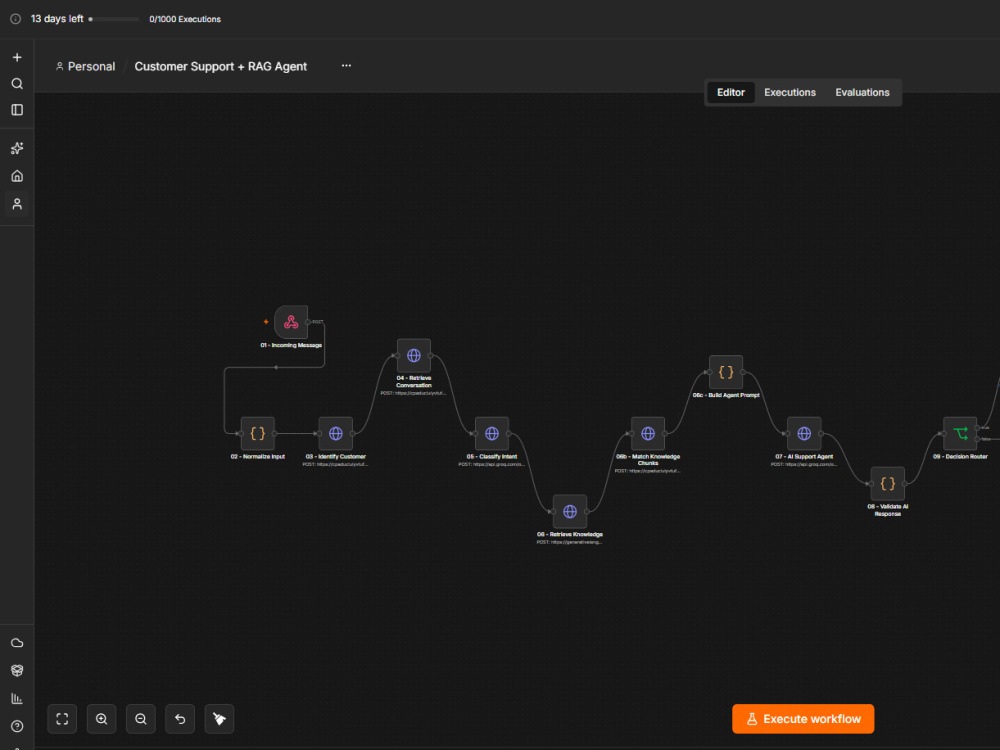
Task: Click the undo arrow canvas button
Action: [180, 719]
